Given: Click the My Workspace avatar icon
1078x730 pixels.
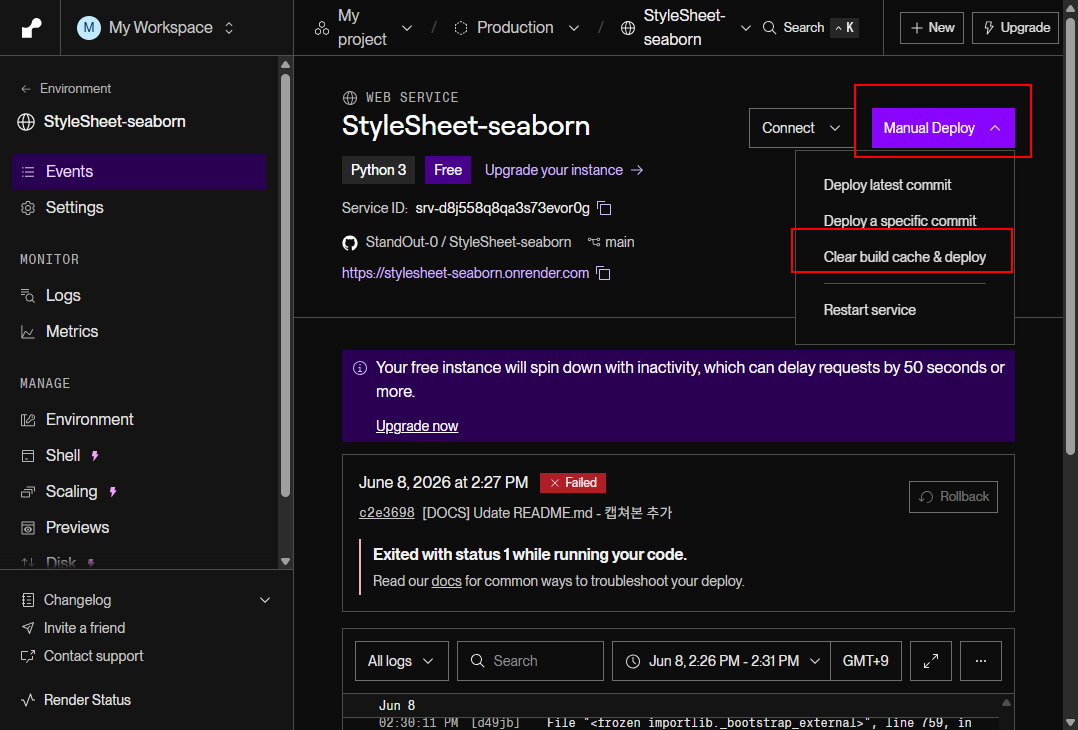Looking at the screenshot, I should (89, 27).
